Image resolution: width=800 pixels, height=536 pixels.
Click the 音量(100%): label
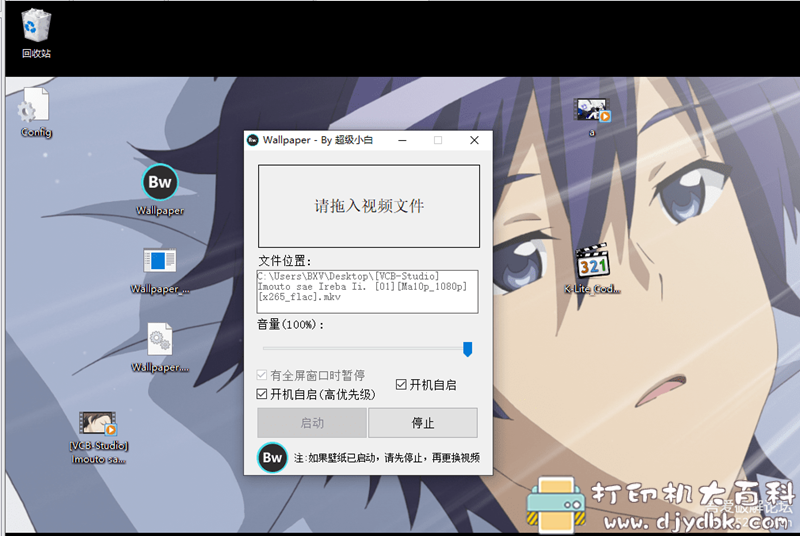290,324
